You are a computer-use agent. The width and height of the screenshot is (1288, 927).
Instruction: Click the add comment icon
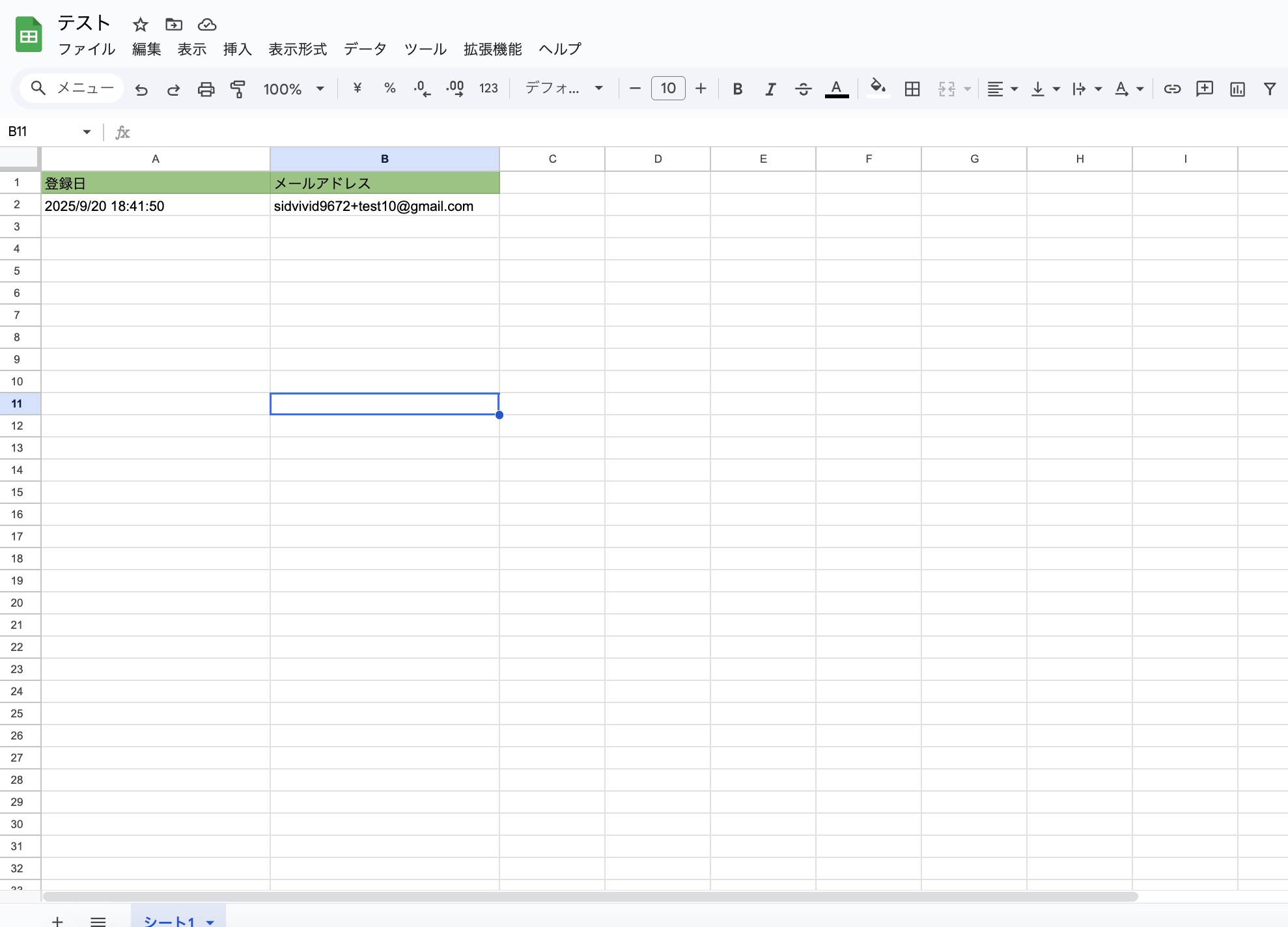coord(1205,89)
